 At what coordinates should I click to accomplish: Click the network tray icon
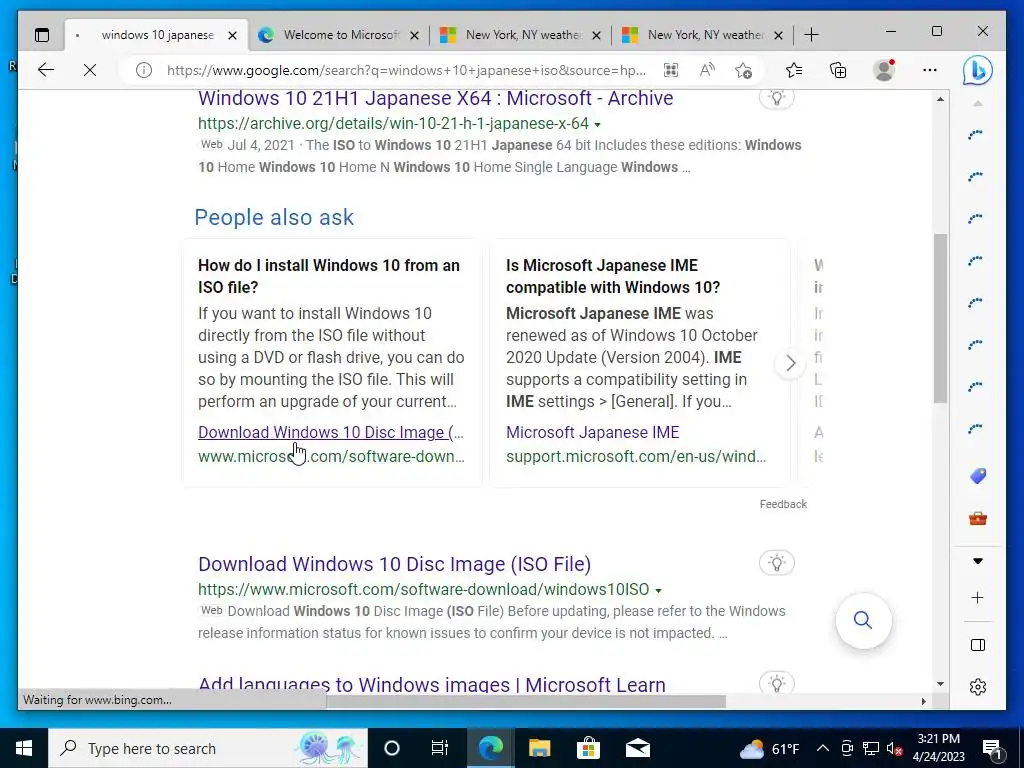click(x=871, y=748)
